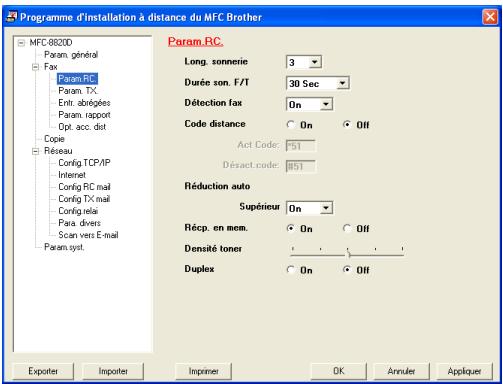Open Param. rapport settings
Screen dimensions: 503x384
coord(84,115)
